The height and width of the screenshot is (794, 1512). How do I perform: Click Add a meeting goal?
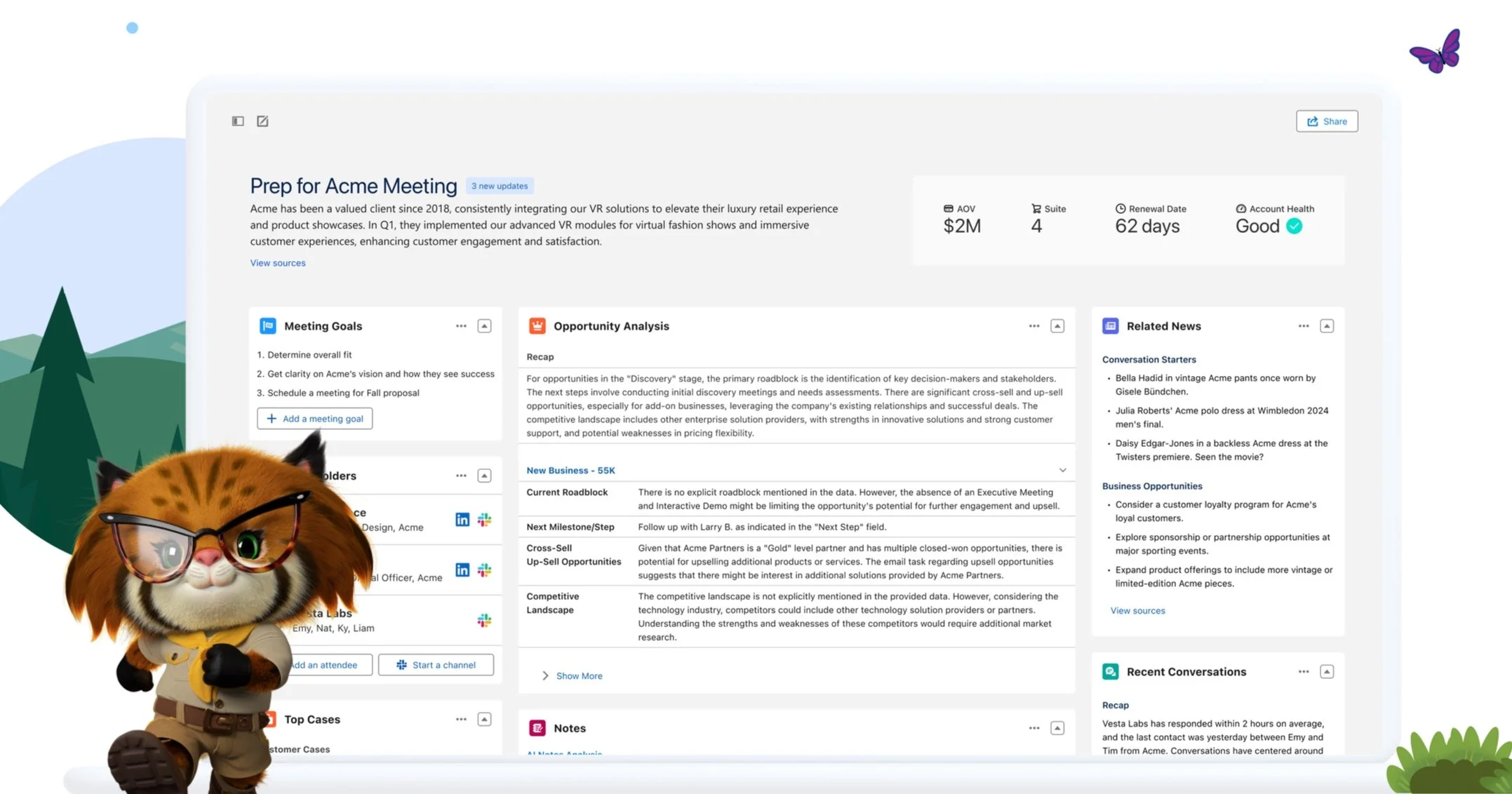[314, 419]
